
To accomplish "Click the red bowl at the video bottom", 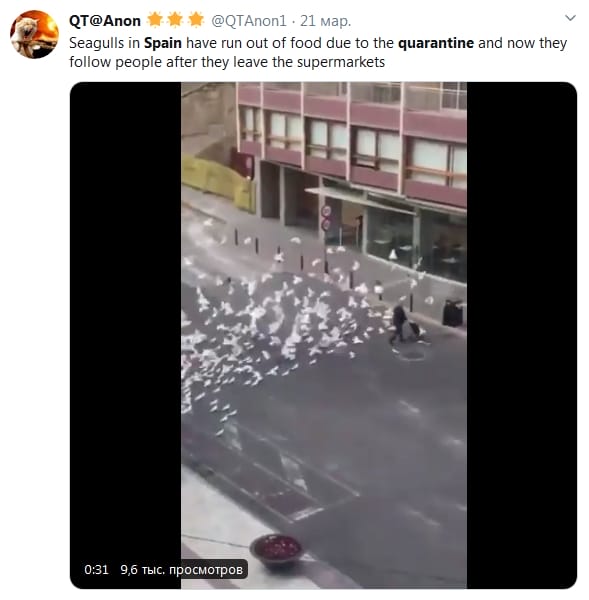I will click(x=276, y=549).
